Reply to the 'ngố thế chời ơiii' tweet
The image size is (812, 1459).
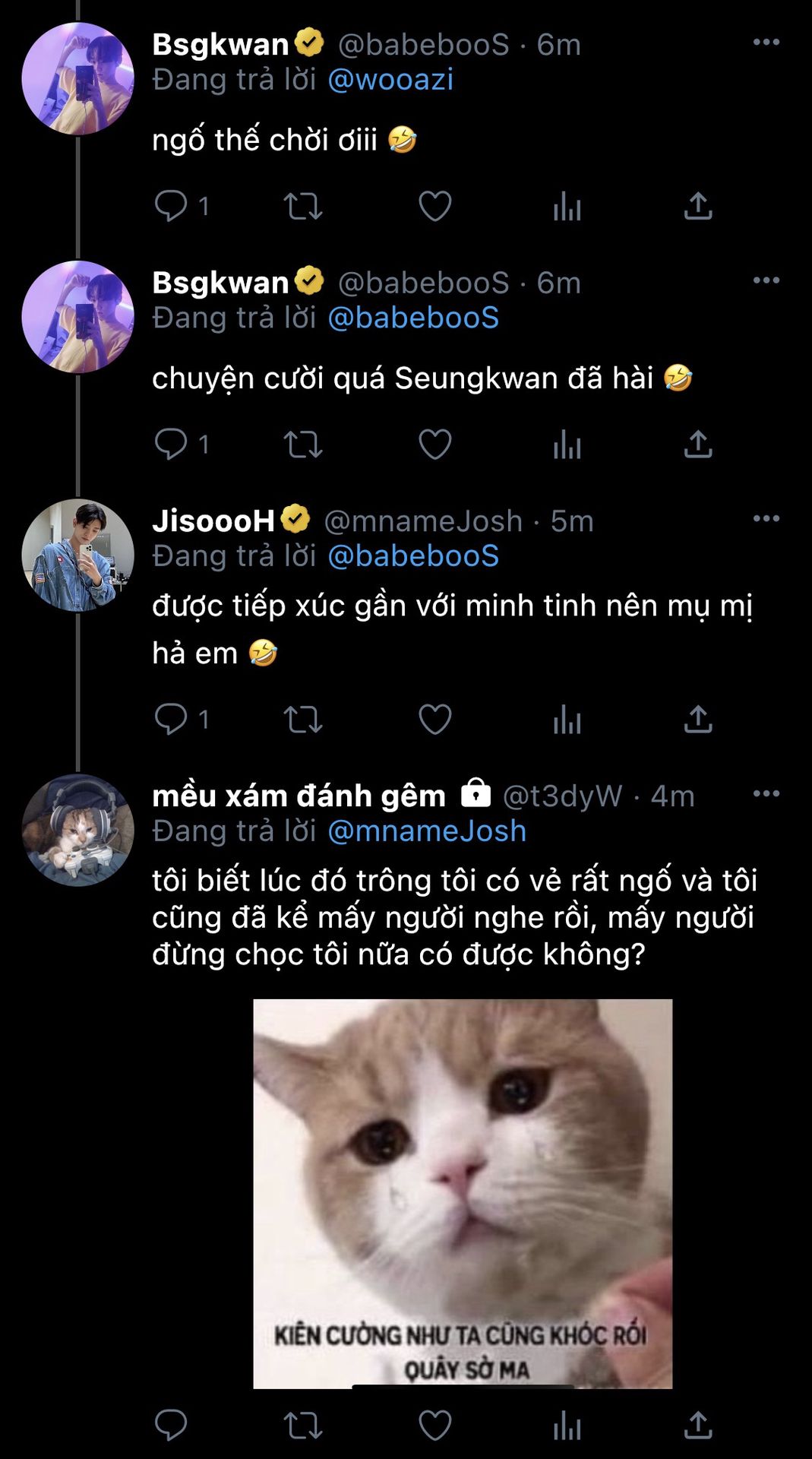(x=171, y=206)
